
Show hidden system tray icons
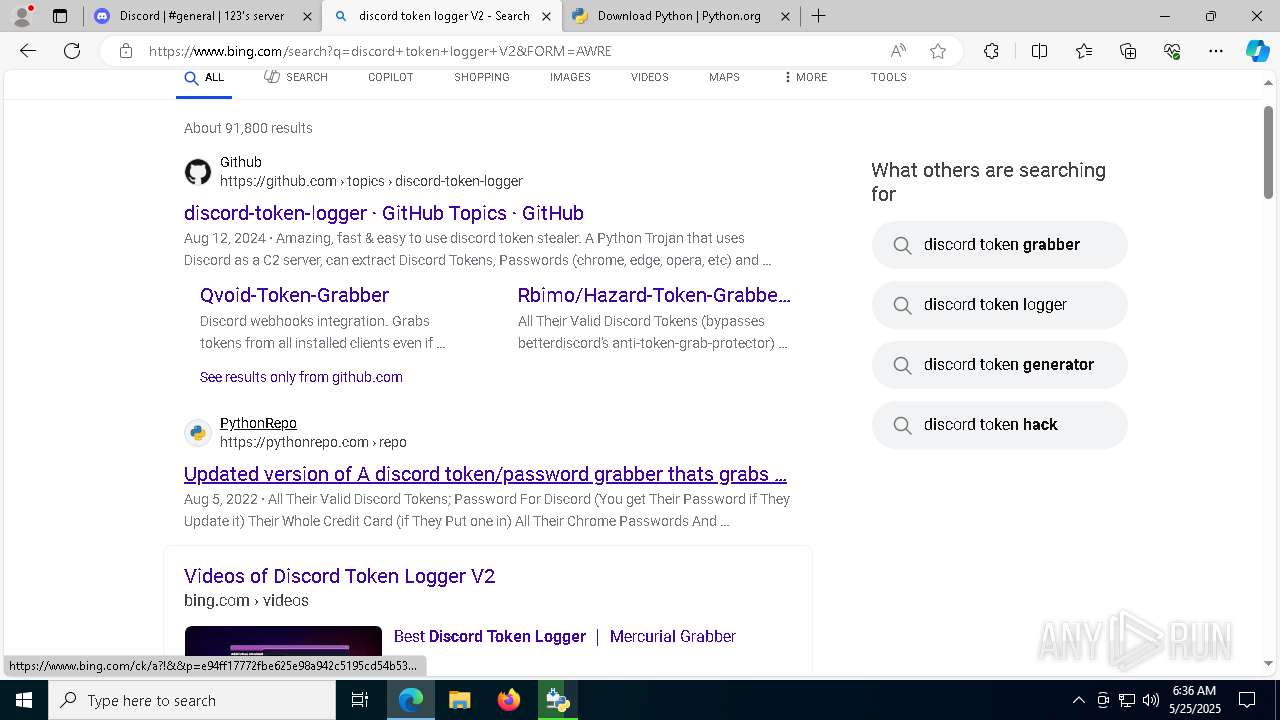click(1078, 700)
